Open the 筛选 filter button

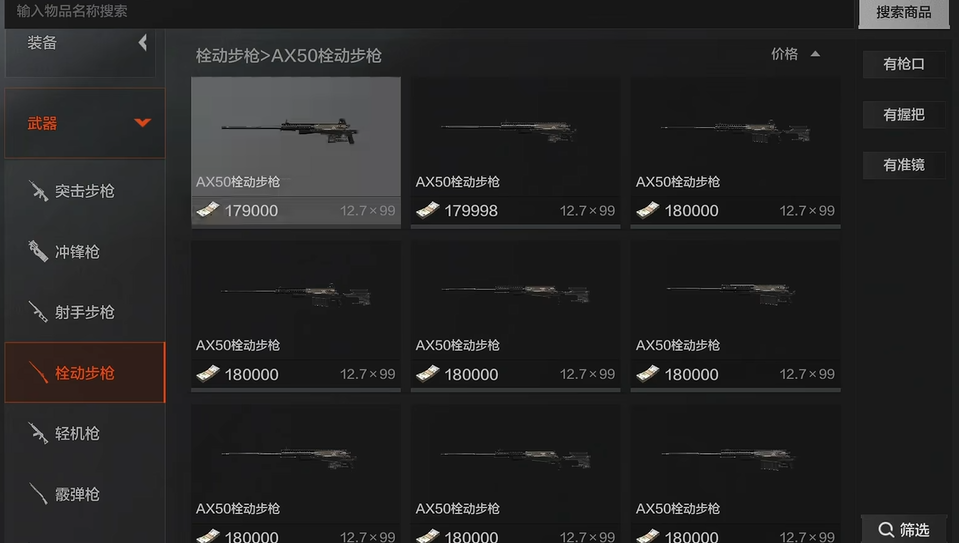pyautogui.click(x=904, y=530)
